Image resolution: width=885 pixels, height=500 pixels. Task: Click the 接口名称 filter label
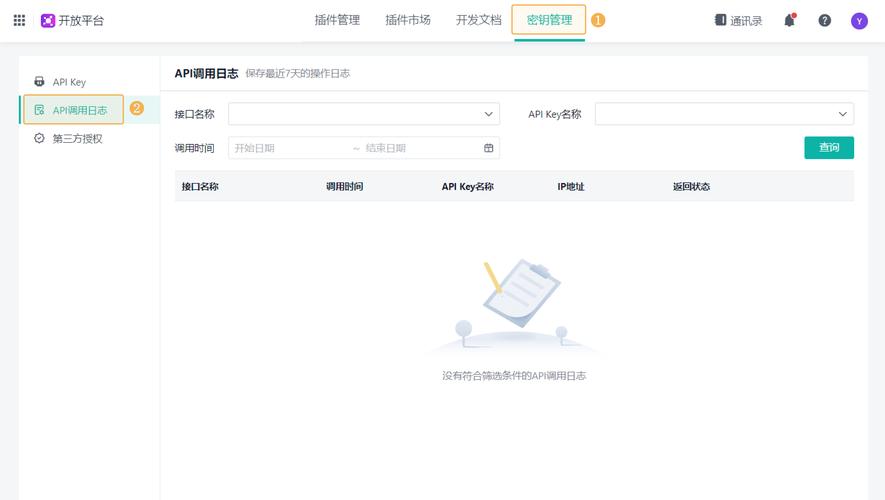195,114
